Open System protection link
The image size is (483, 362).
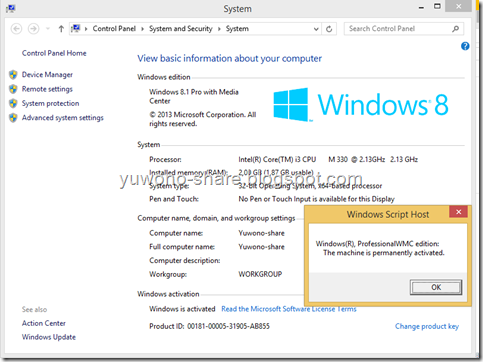point(50,103)
